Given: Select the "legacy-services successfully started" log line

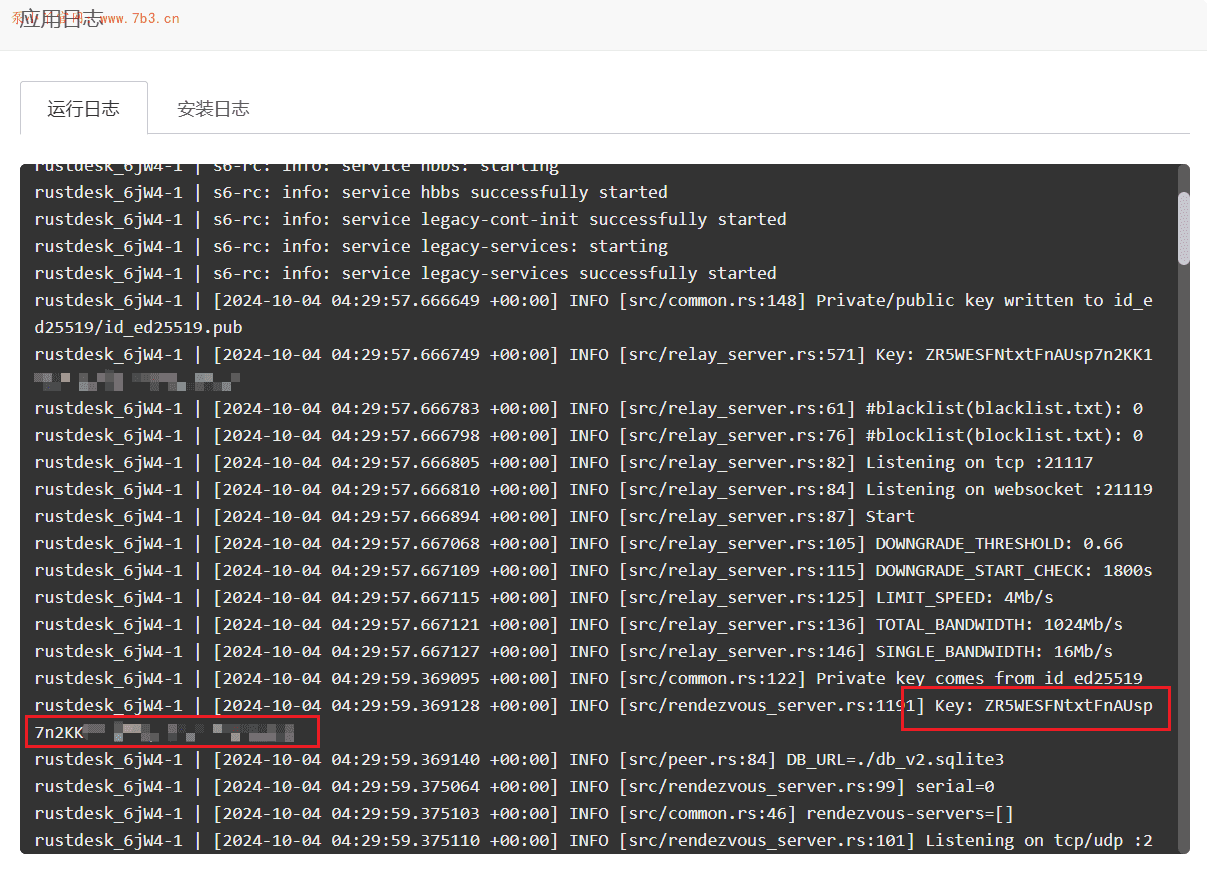Looking at the screenshot, I should (405, 273).
